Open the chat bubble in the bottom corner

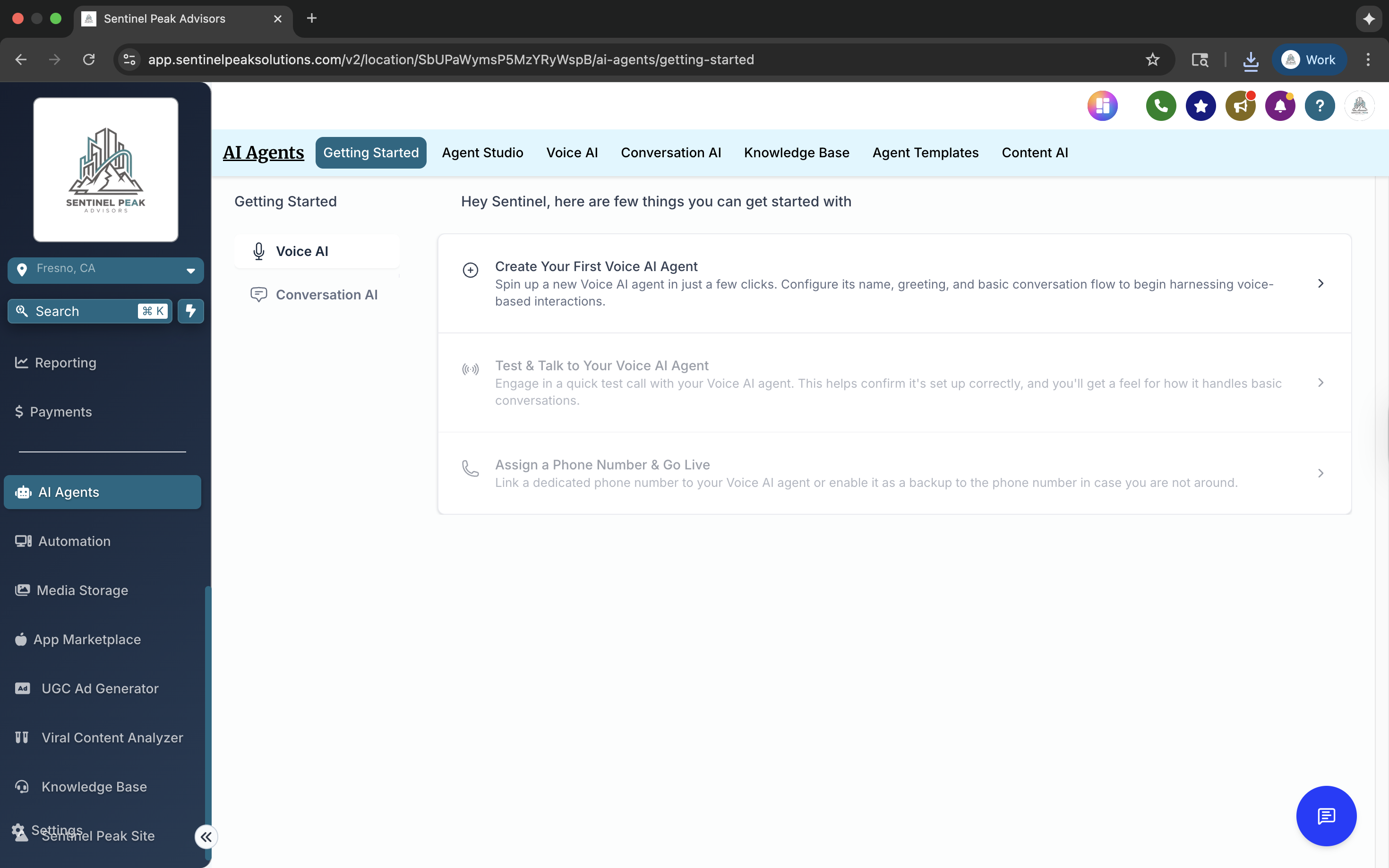[1326, 816]
